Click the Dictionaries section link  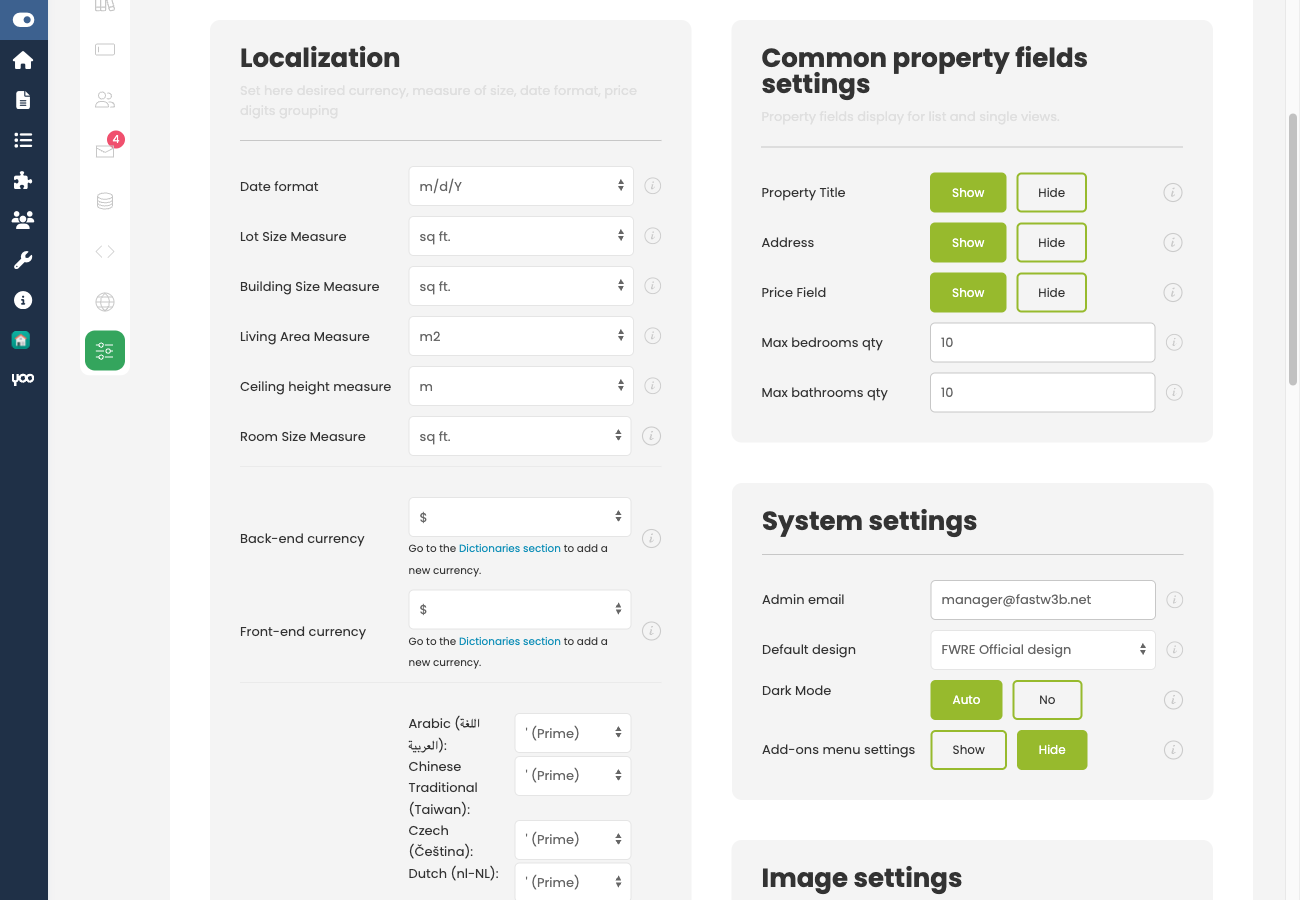tap(509, 548)
